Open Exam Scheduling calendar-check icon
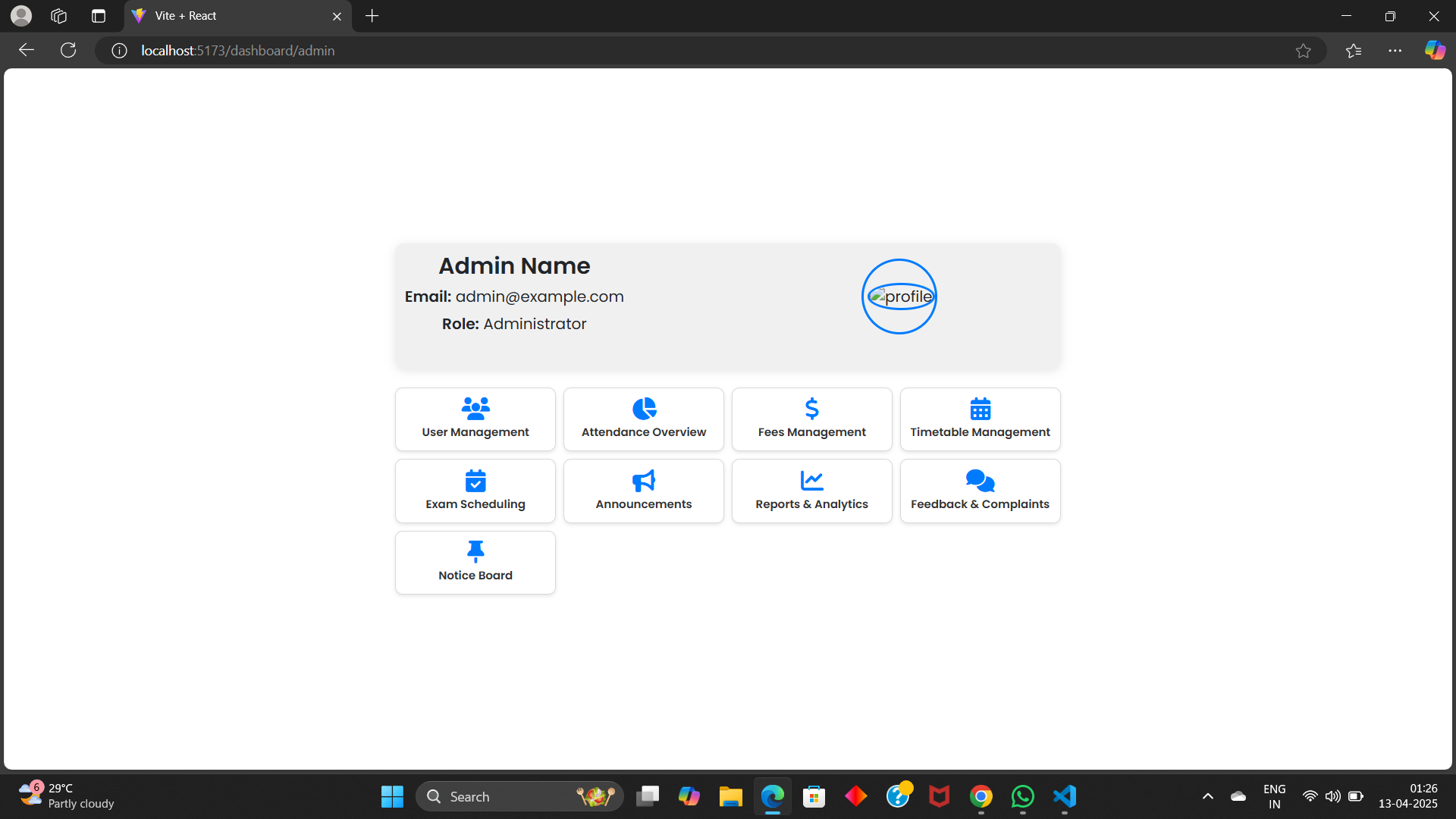 click(x=475, y=481)
